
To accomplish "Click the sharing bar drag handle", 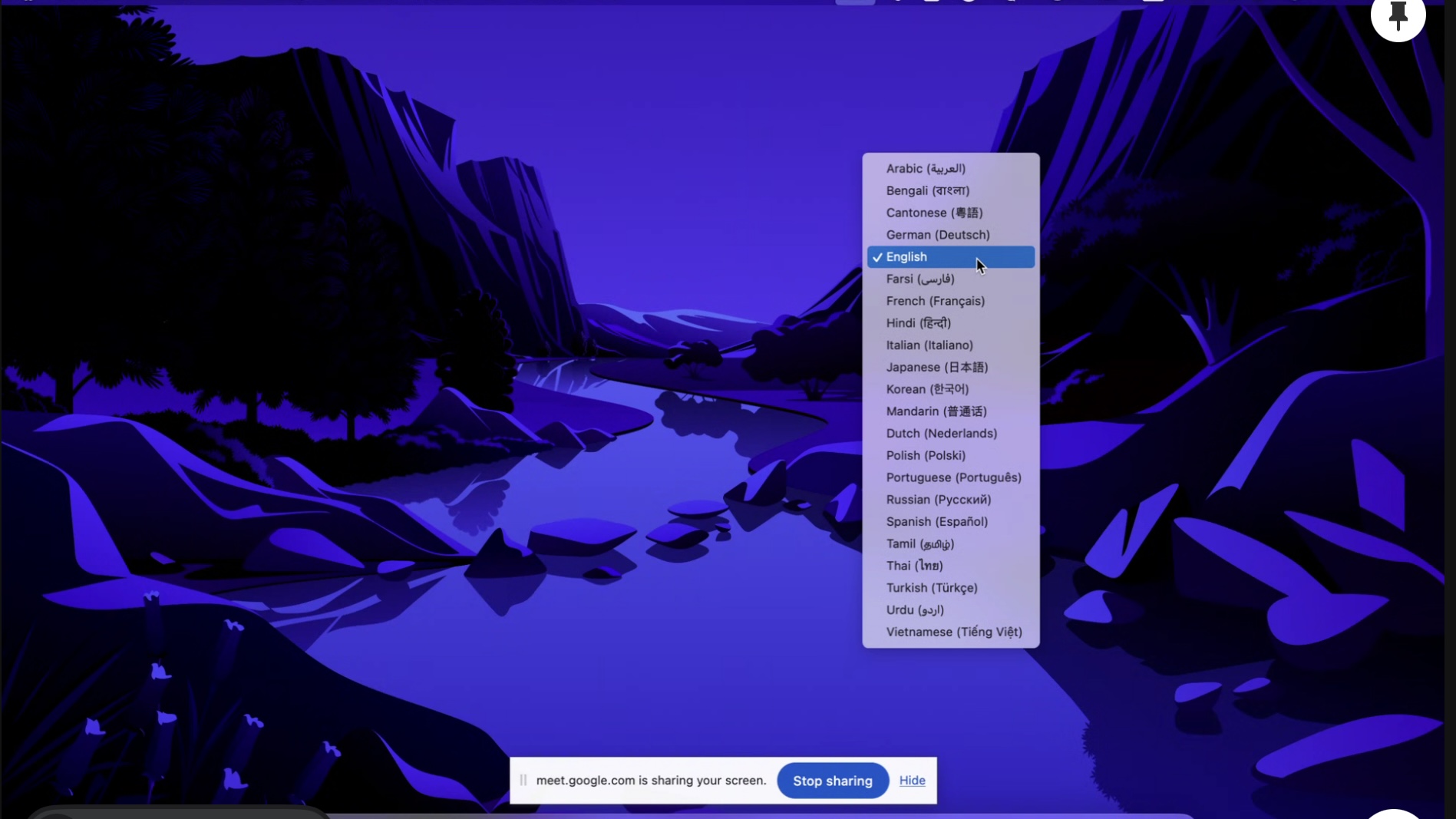I will pos(523,781).
